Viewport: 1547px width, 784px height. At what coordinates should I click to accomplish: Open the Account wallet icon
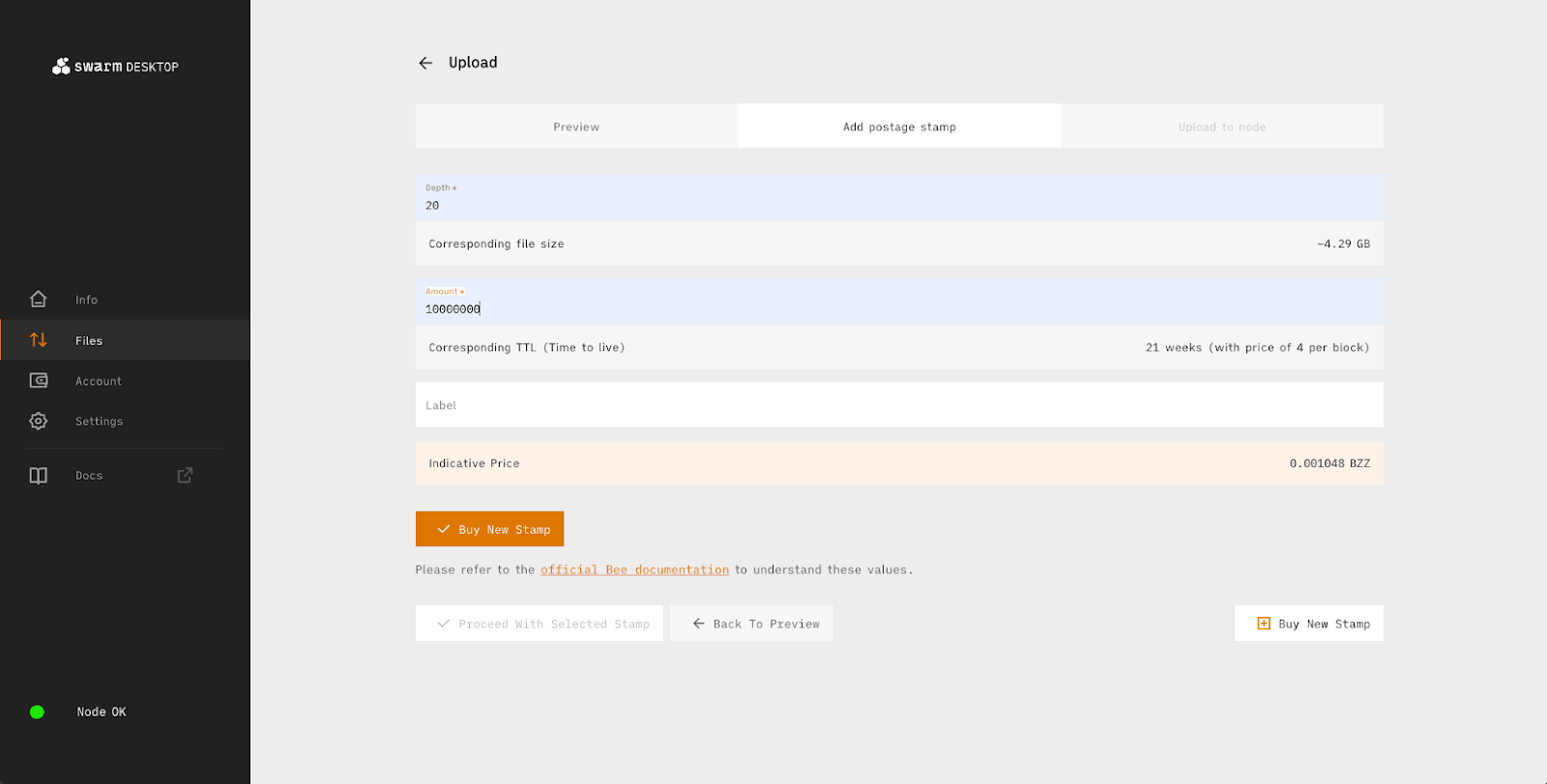tap(38, 381)
